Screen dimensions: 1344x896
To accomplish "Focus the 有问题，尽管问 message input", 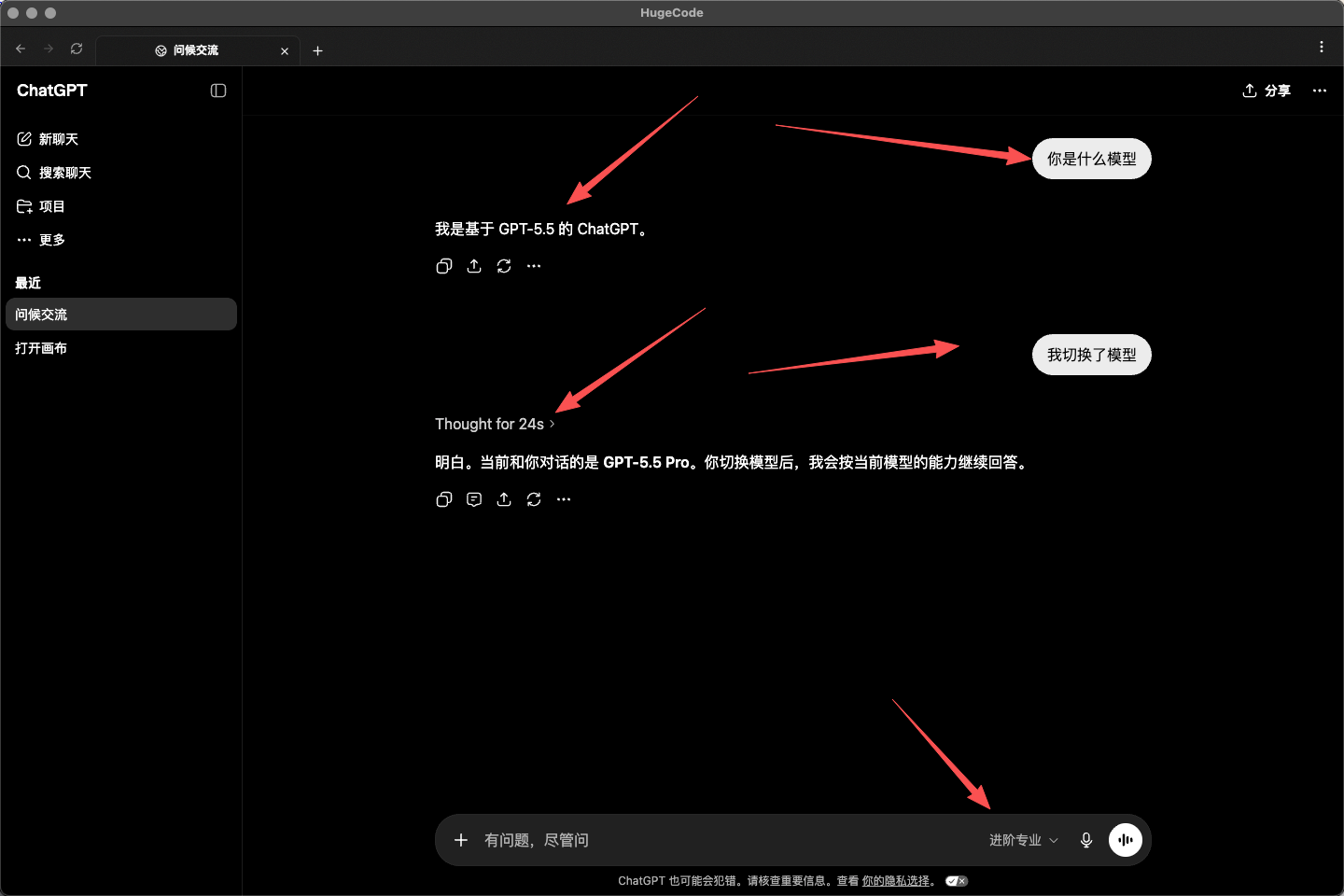I will click(x=728, y=840).
